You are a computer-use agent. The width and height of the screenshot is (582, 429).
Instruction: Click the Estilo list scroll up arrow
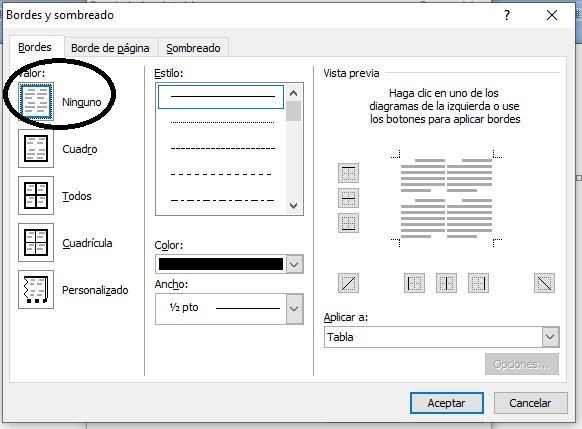[294, 93]
